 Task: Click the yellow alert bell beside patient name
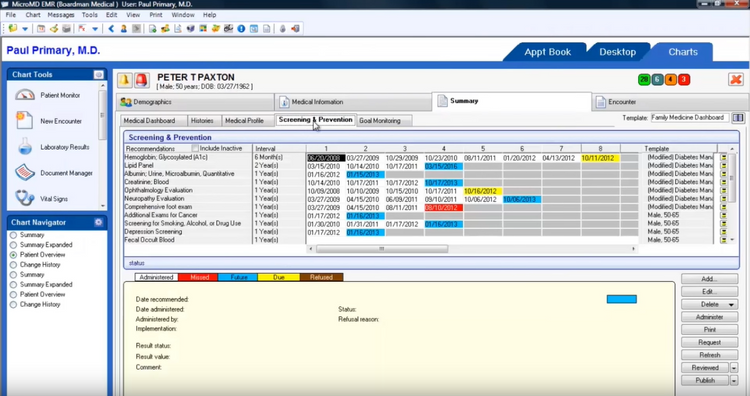coord(124,80)
